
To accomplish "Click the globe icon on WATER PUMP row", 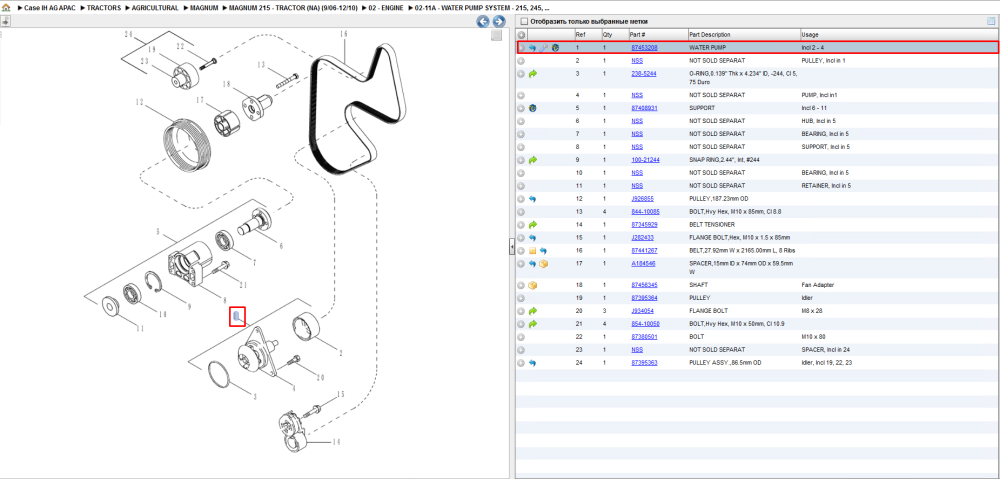I will click(555, 48).
